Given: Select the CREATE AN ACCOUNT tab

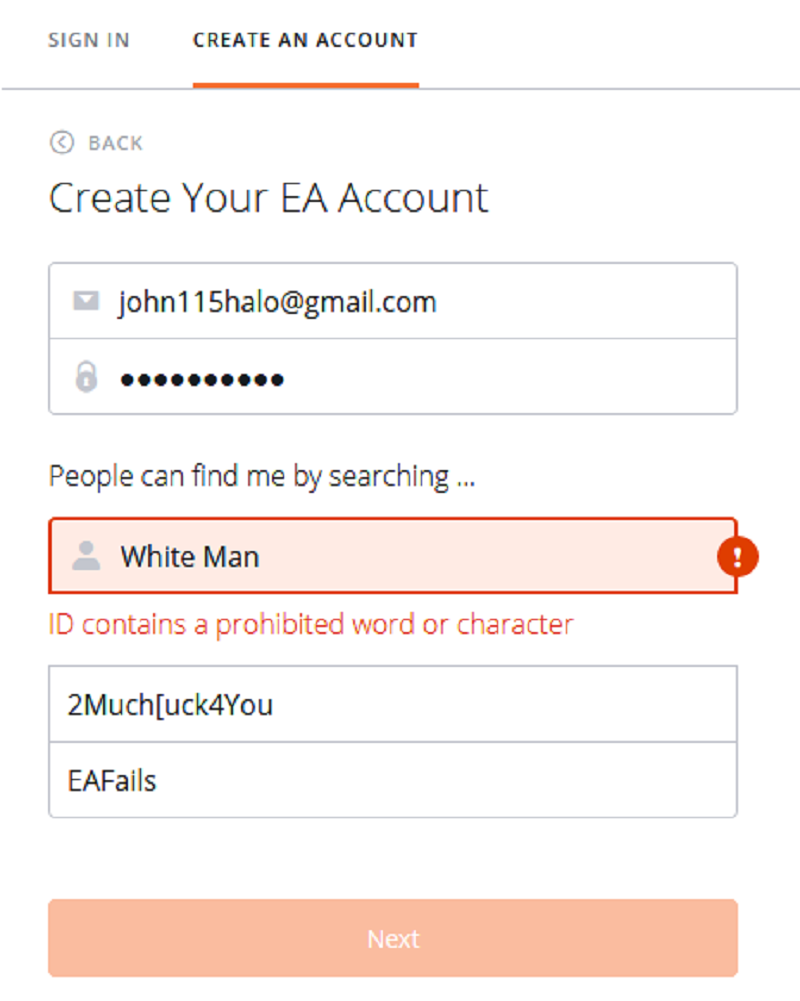Looking at the screenshot, I should 305,40.
